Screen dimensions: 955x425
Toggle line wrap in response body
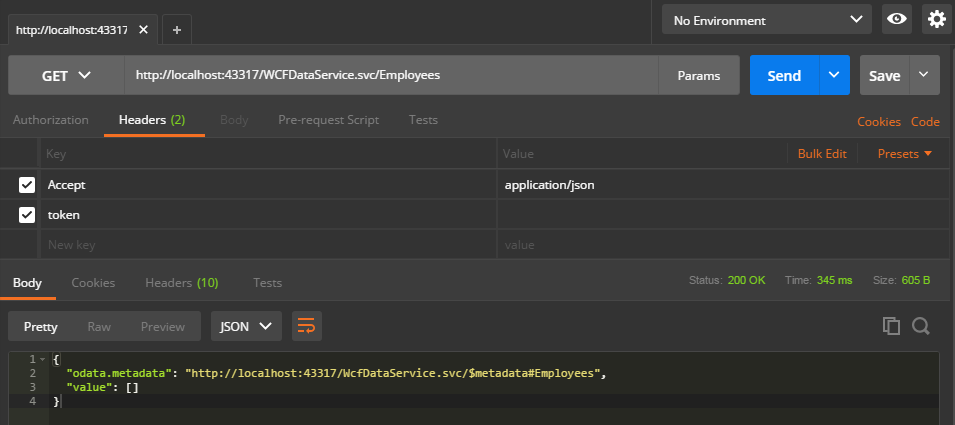pos(306,326)
